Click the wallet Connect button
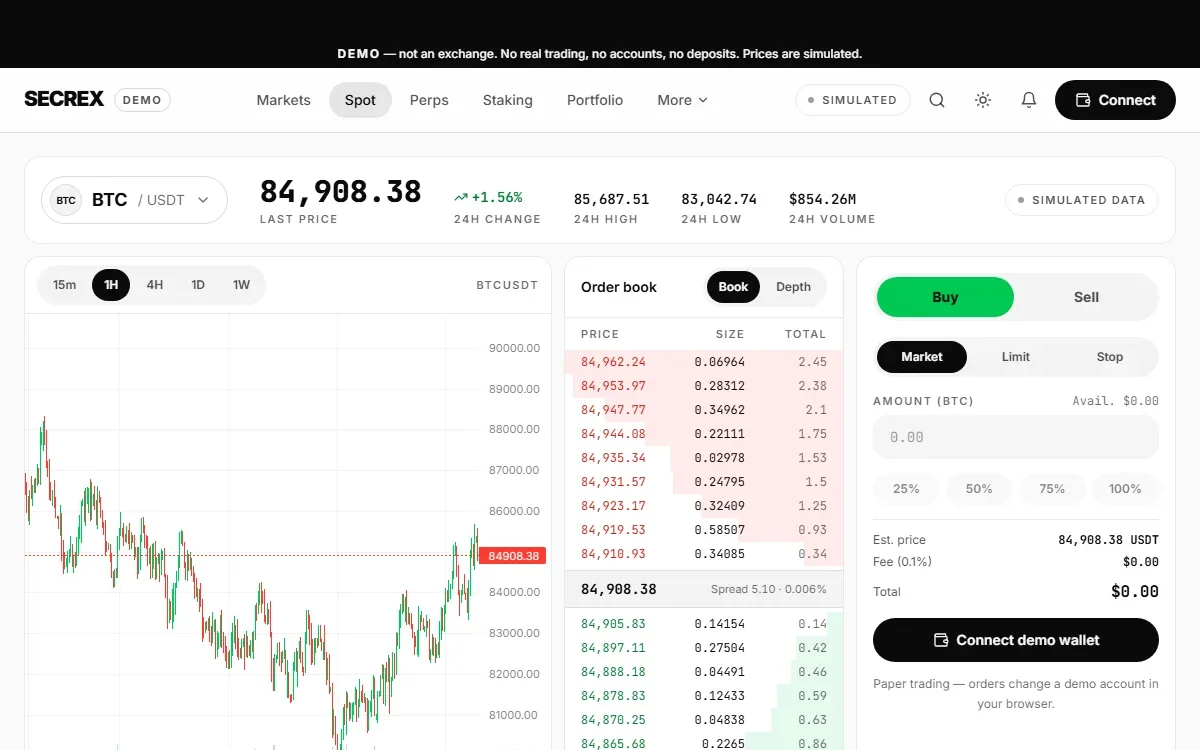 pos(1115,100)
